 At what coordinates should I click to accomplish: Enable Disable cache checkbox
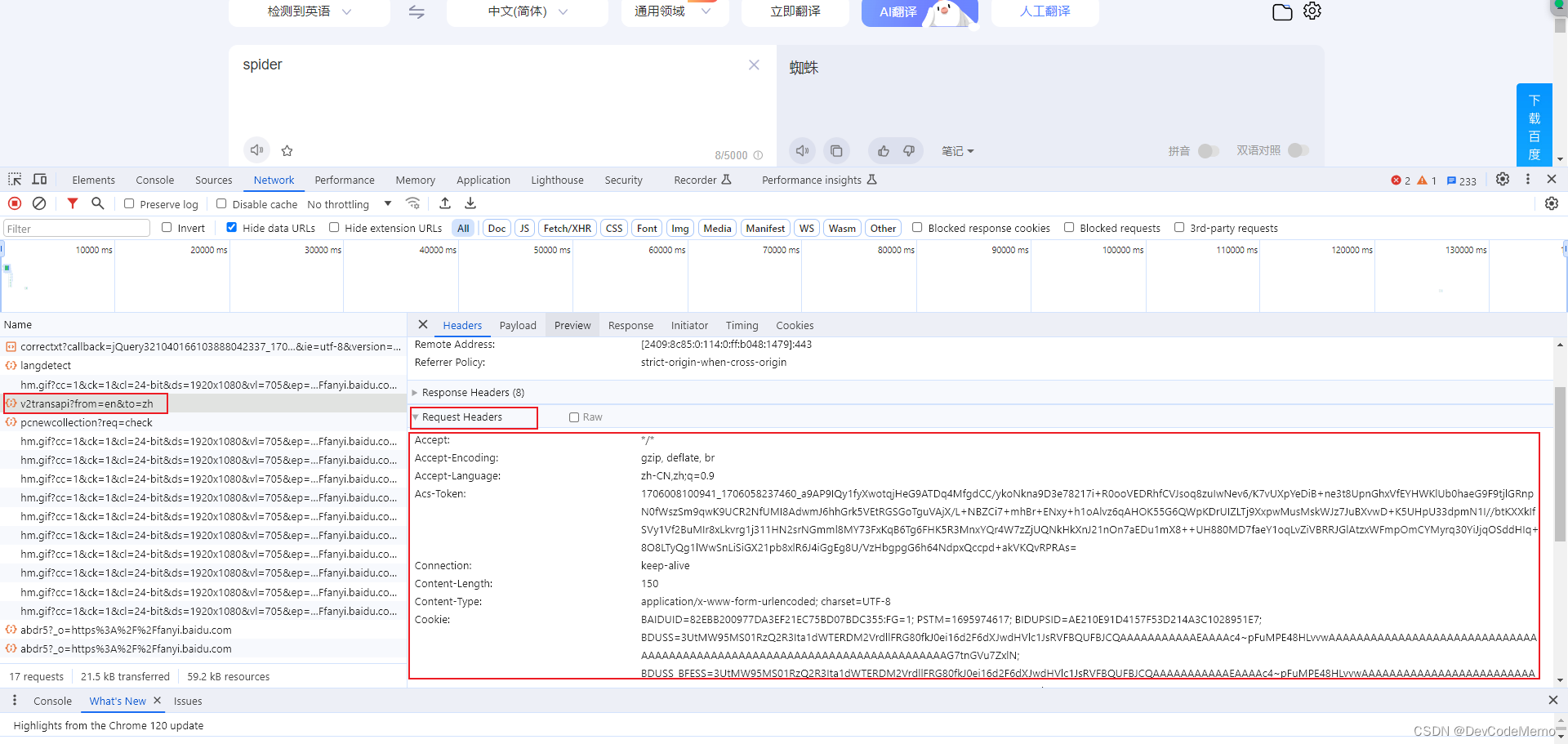pyautogui.click(x=221, y=204)
